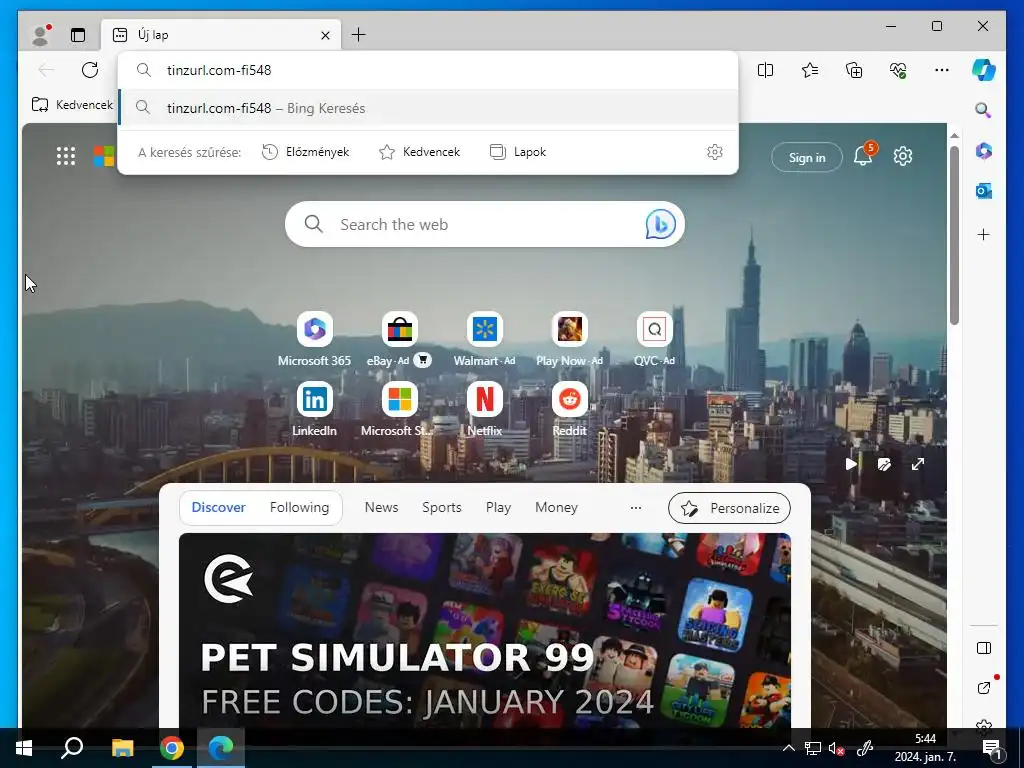Open Browser essentials heart icon
1024x768 pixels.
point(898,70)
